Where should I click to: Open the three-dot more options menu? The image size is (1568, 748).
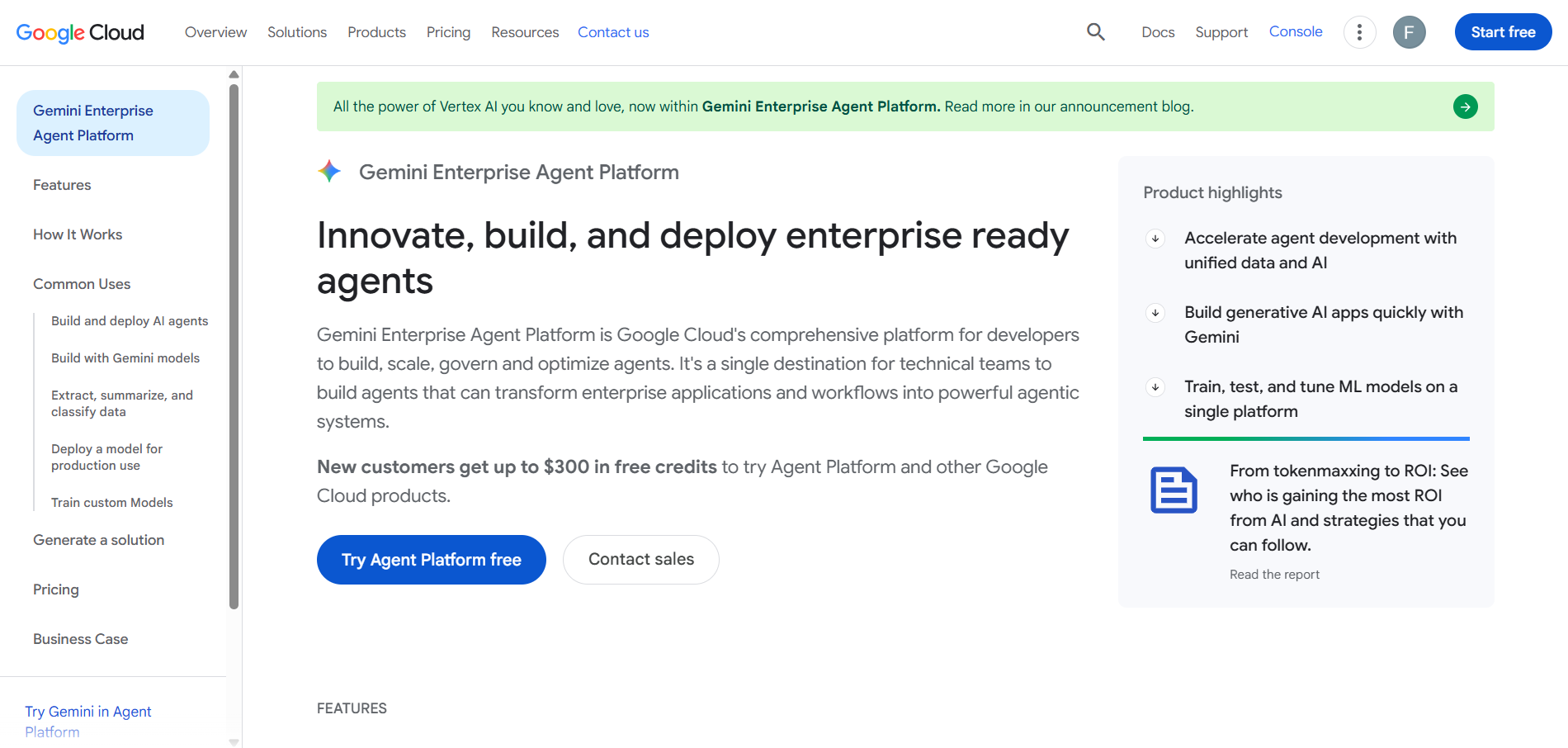point(1359,32)
